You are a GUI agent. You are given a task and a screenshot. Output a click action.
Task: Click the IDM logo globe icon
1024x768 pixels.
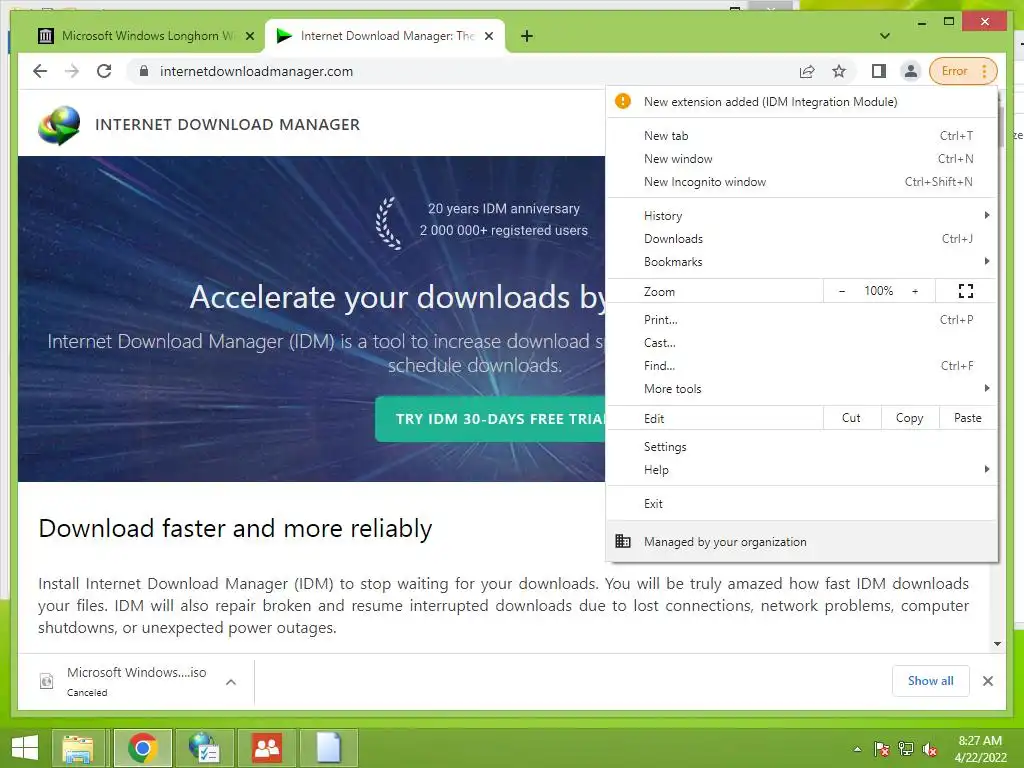tap(59, 125)
